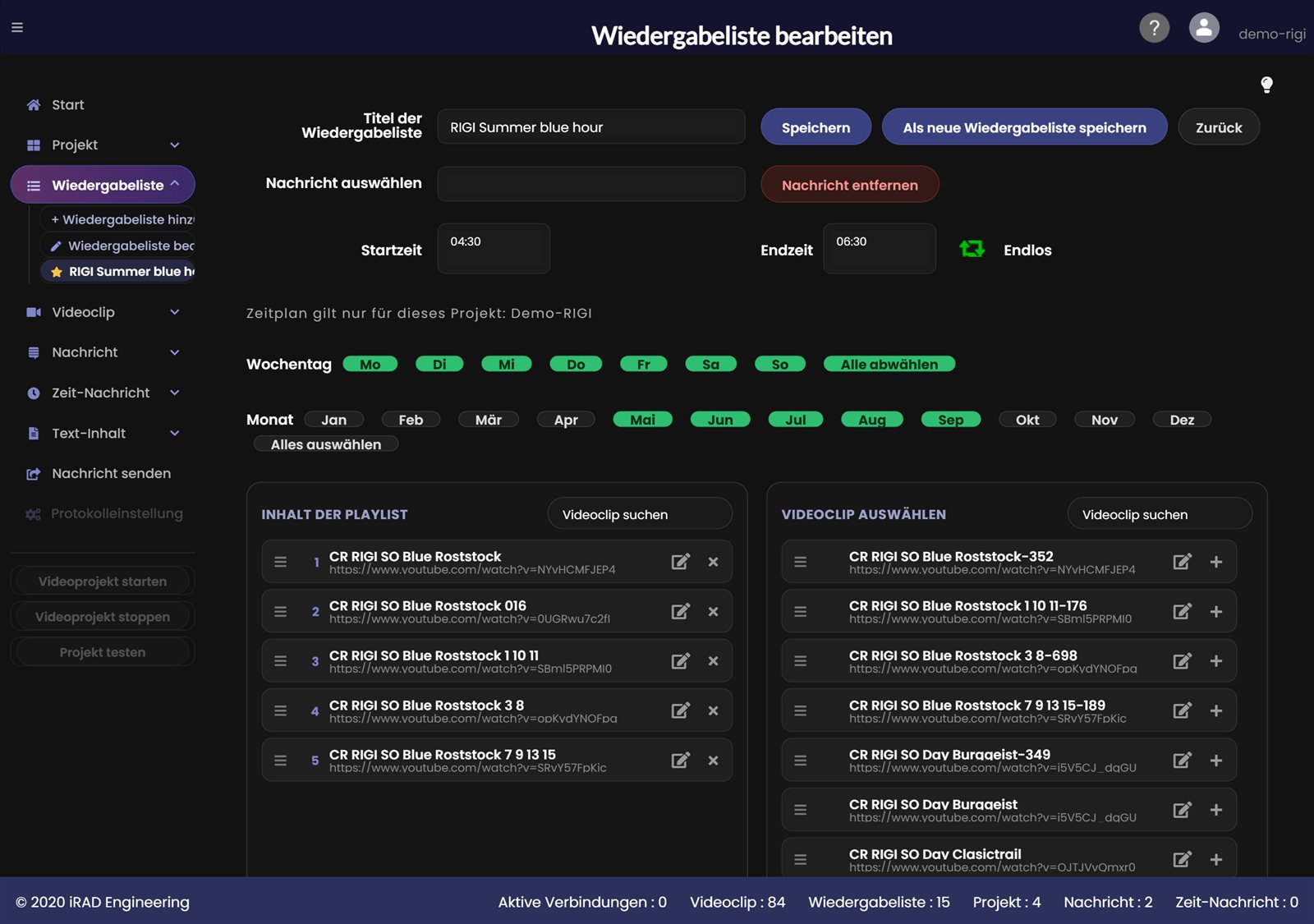
Task: Open RIGI Summer blue hour playlist entry
Action: [117, 271]
